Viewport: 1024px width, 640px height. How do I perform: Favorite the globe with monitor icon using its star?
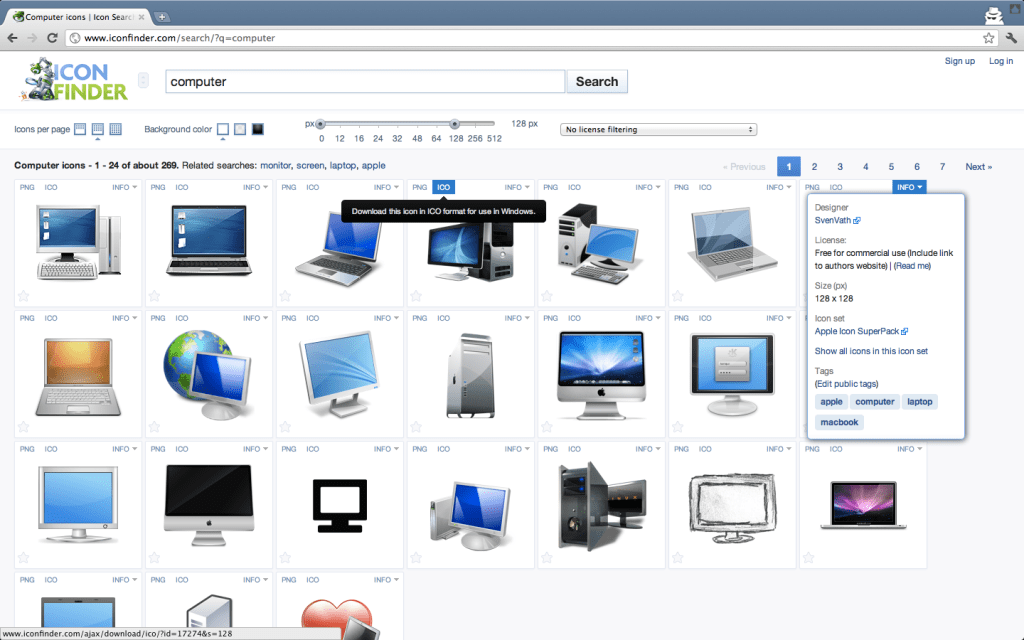coord(155,425)
